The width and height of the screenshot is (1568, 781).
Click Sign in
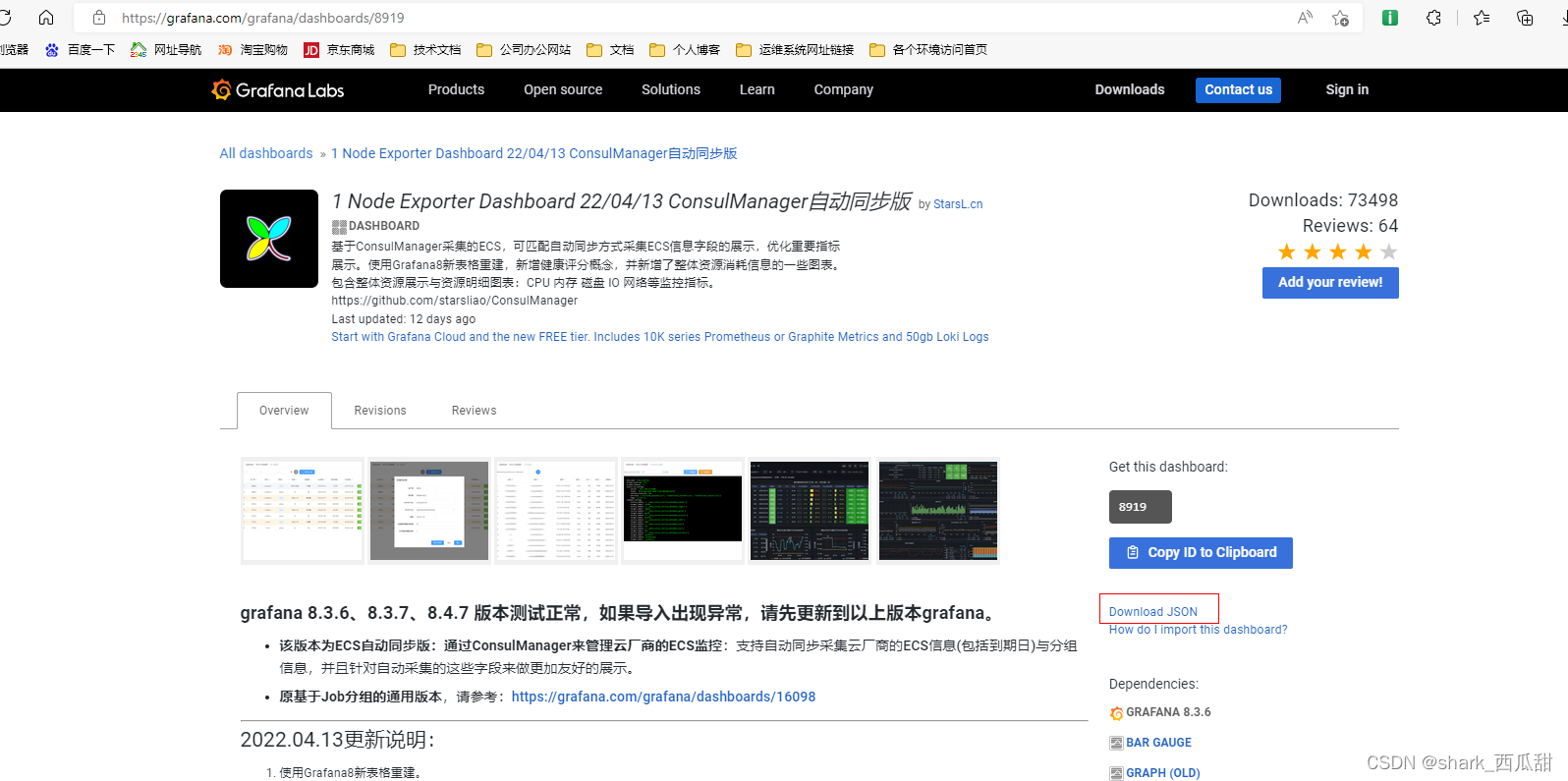pos(1347,89)
